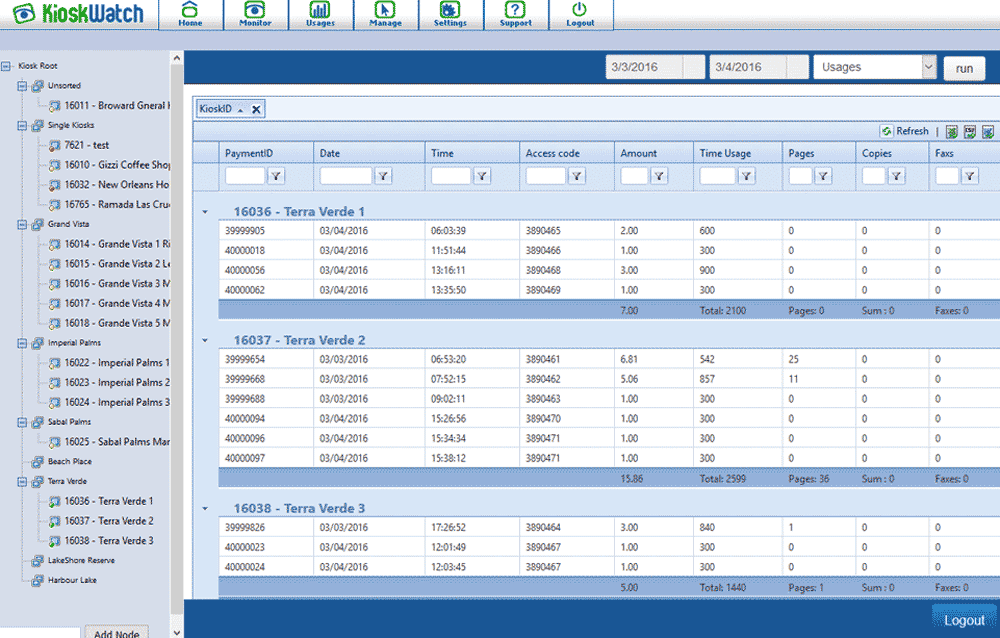Export grid using the CSV icon
The width and height of the screenshot is (1000, 638).
(970, 131)
